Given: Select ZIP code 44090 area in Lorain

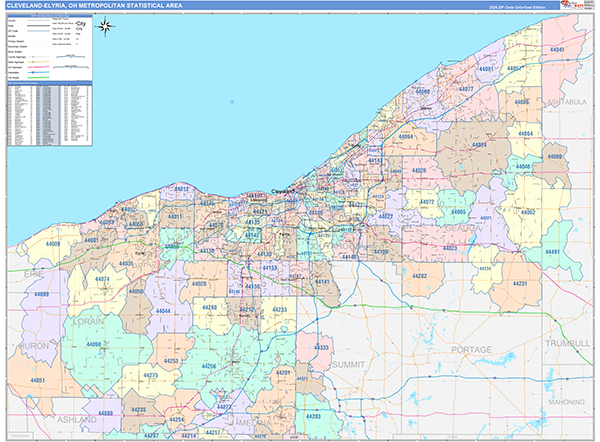Looking at the screenshot, I should tap(94, 344).
